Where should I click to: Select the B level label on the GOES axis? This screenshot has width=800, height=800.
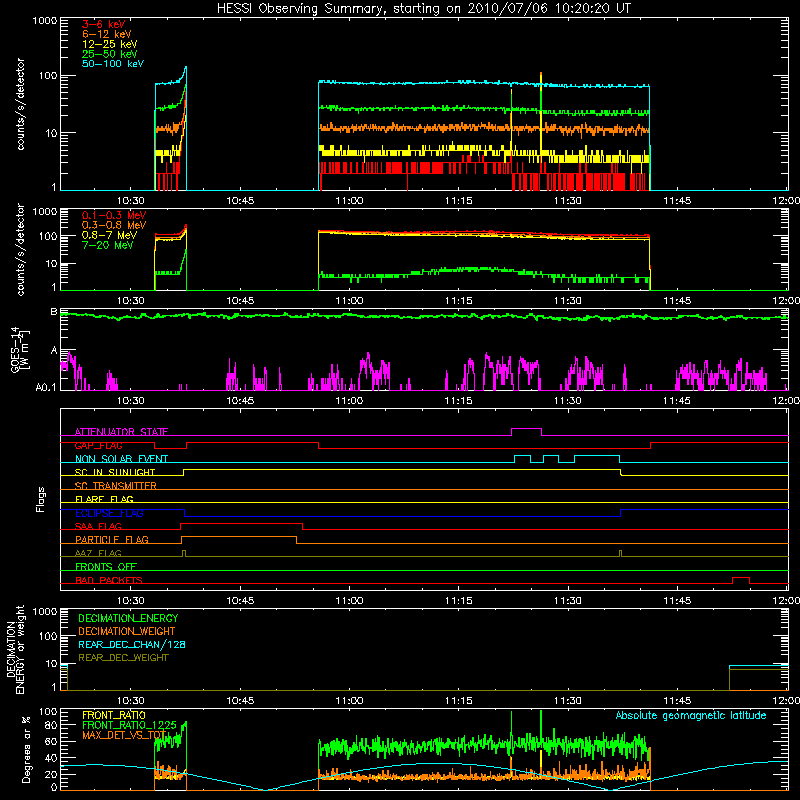[x=54, y=312]
